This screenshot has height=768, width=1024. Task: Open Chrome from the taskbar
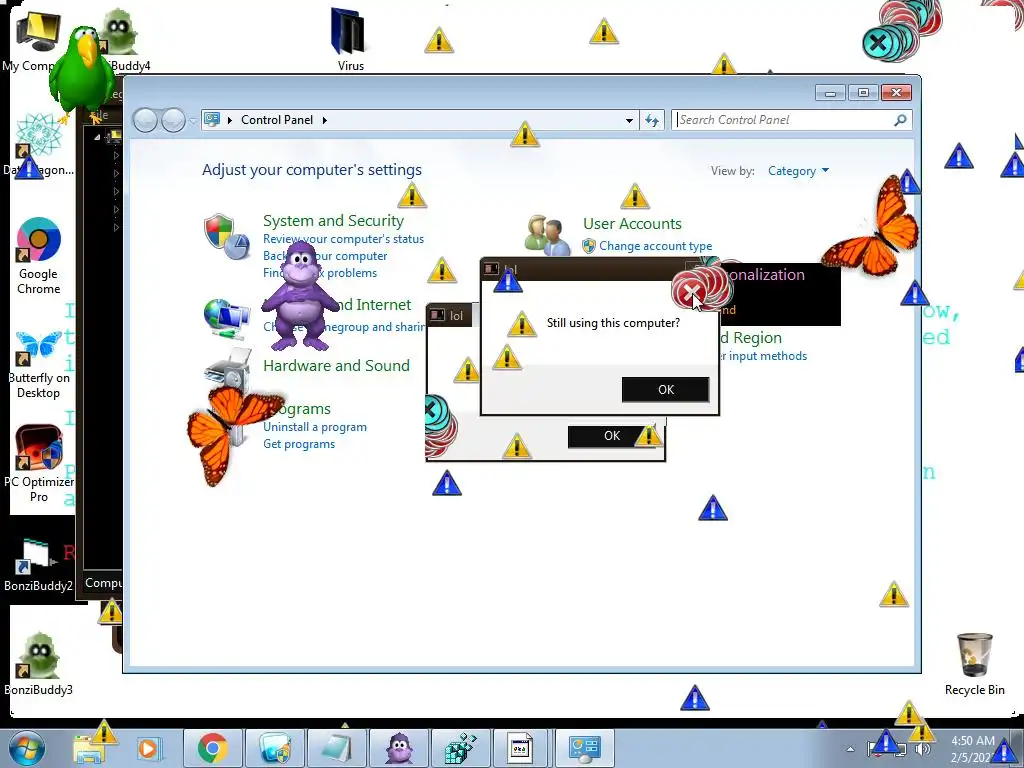(x=212, y=748)
